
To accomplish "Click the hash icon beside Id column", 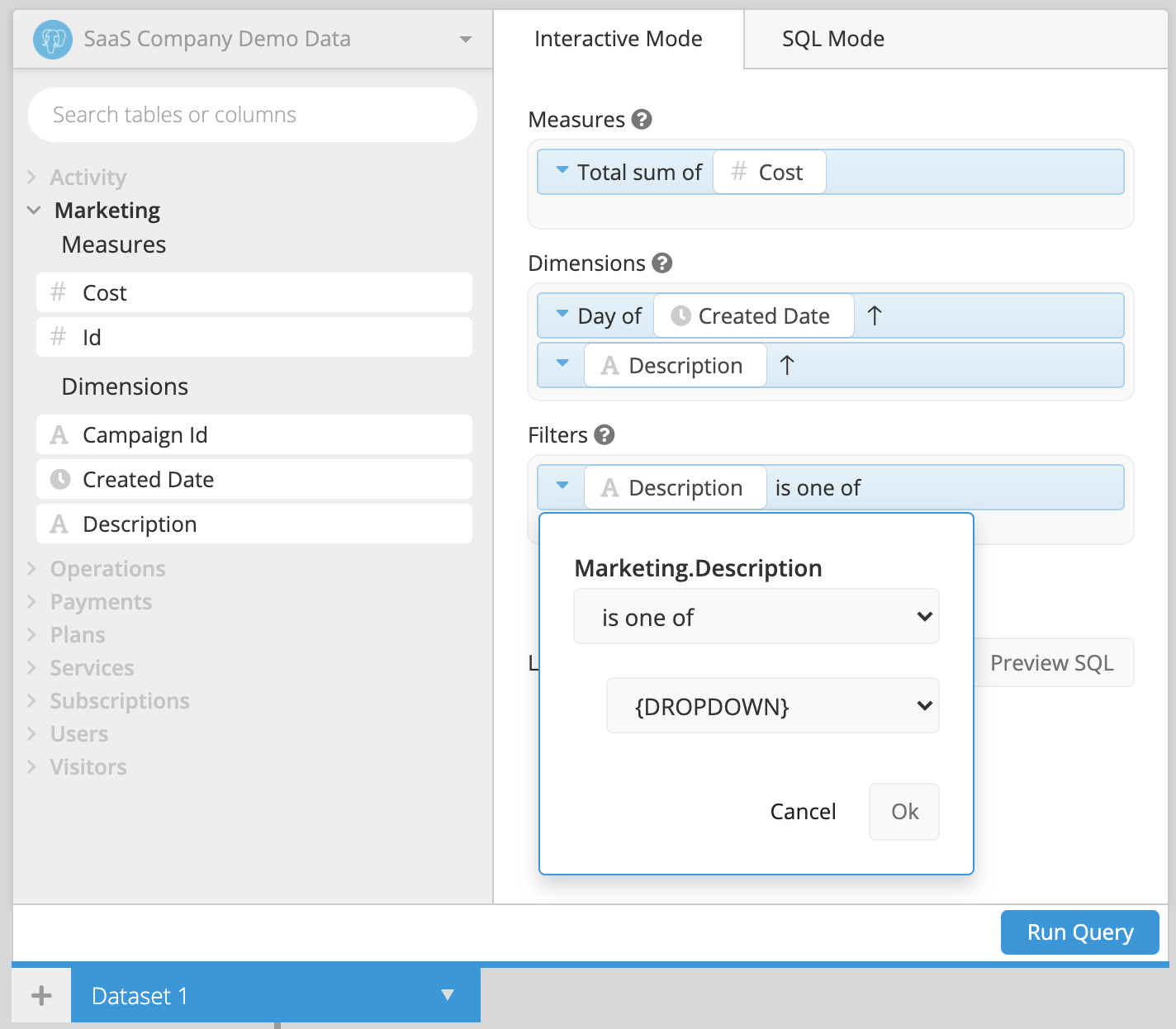I will 58,337.
